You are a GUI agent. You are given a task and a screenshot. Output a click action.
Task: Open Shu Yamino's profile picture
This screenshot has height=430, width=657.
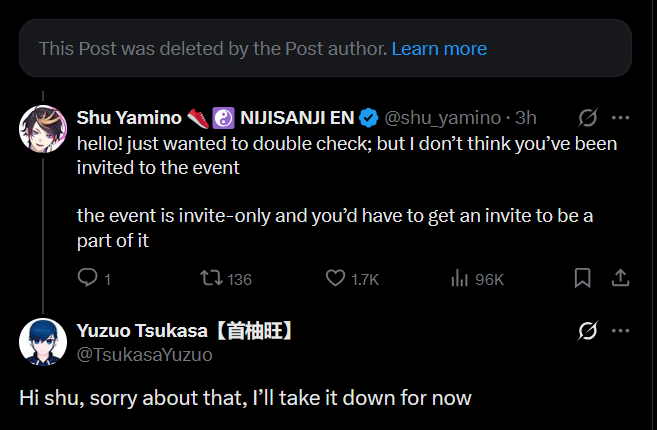click(43, 129)
